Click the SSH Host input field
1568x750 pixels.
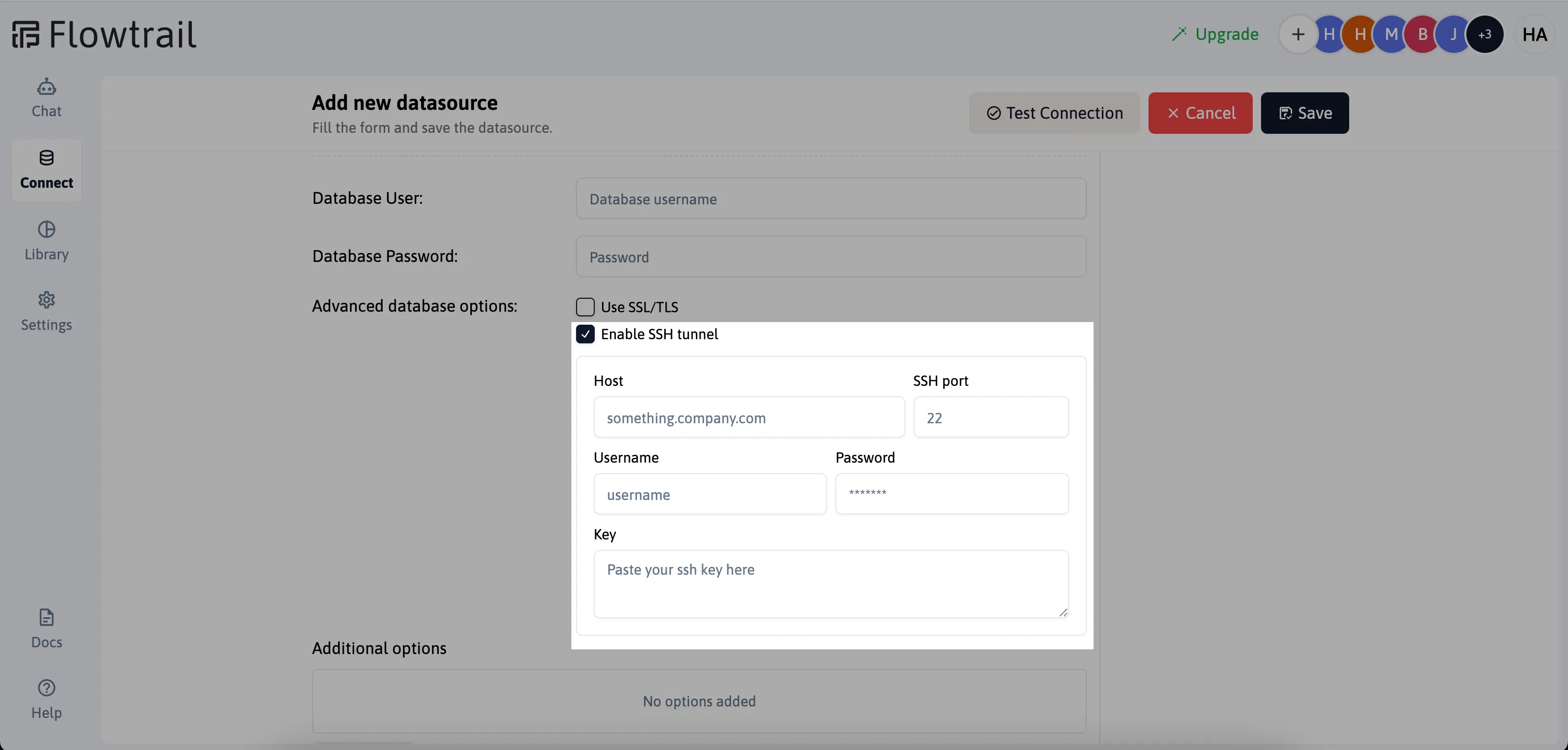(749, 417)
